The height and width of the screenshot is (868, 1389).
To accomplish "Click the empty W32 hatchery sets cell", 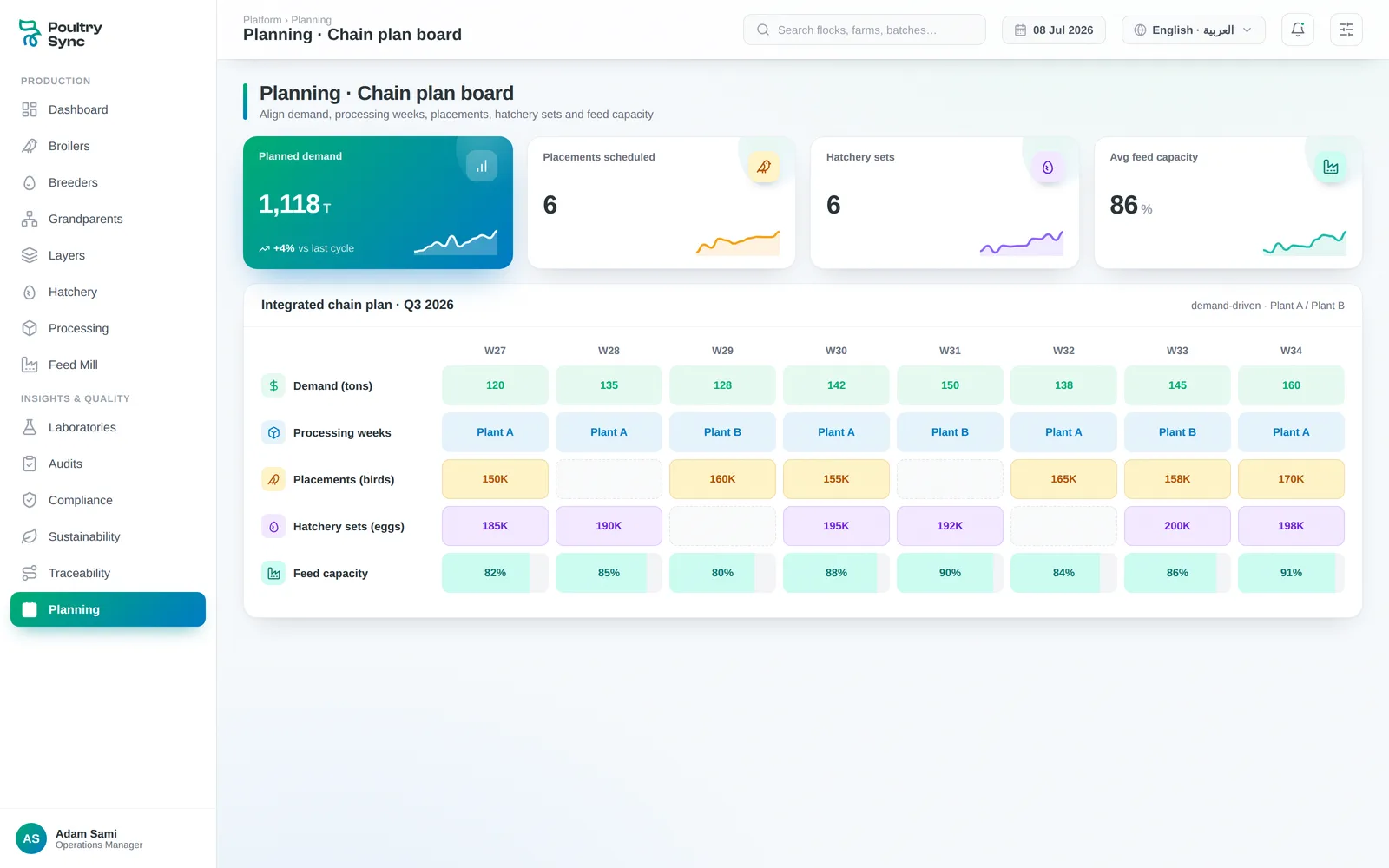I will tap(1063, 526).
